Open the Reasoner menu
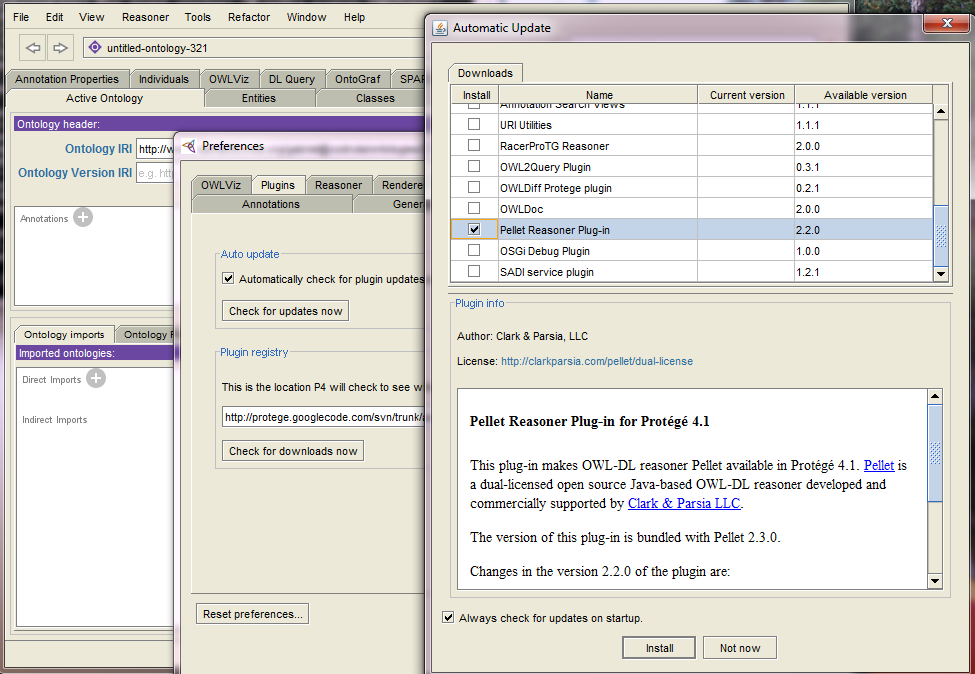 click(145, 17)
